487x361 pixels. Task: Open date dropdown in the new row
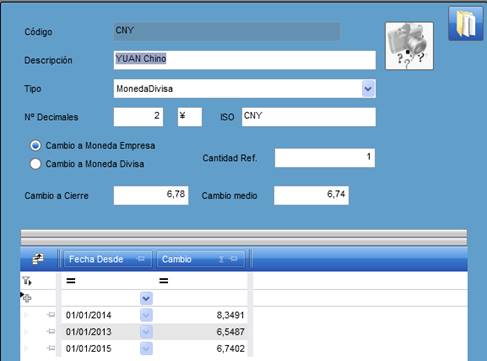146,298
